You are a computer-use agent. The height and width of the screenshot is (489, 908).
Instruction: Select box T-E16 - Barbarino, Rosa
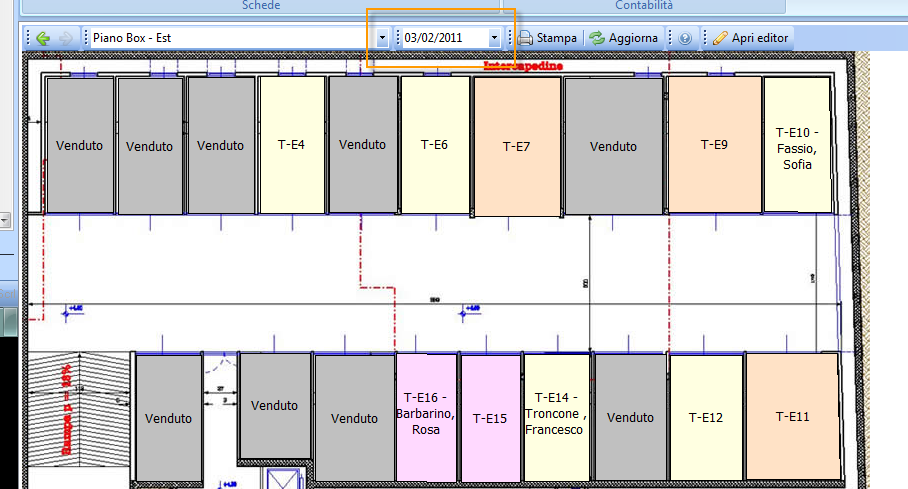tap(427, 416)
